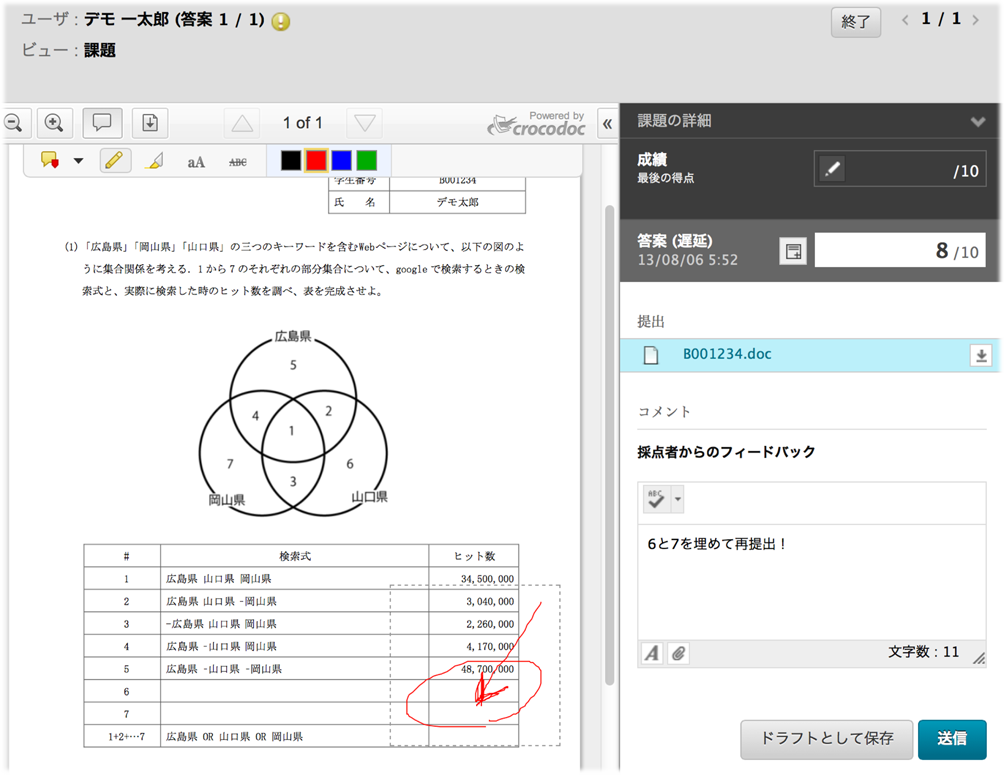Click the grading notes icon beside score
1004x776 pixels.
[x=793, y=252]
